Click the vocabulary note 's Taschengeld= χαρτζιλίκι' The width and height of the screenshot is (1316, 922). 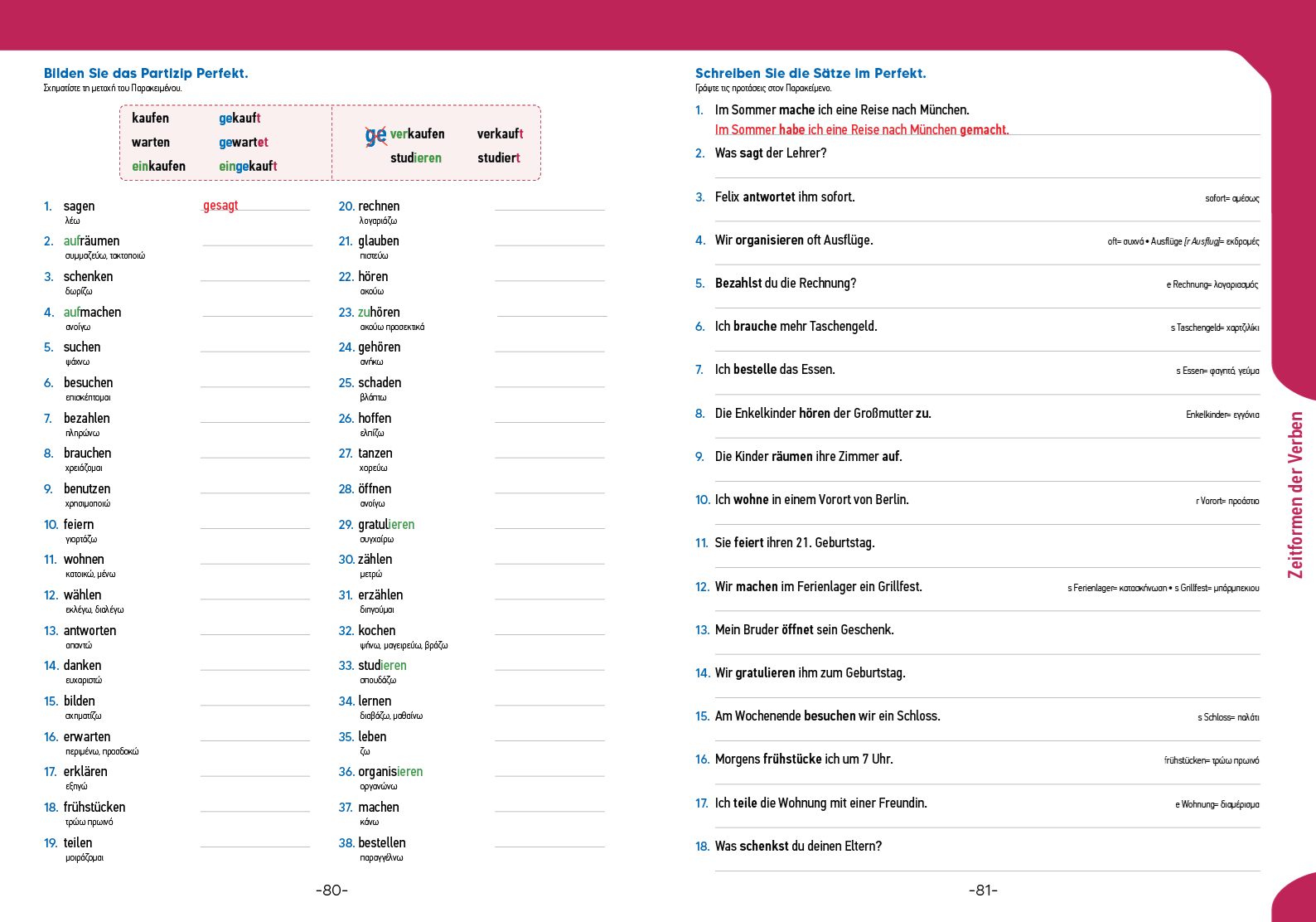(1214, 328)
